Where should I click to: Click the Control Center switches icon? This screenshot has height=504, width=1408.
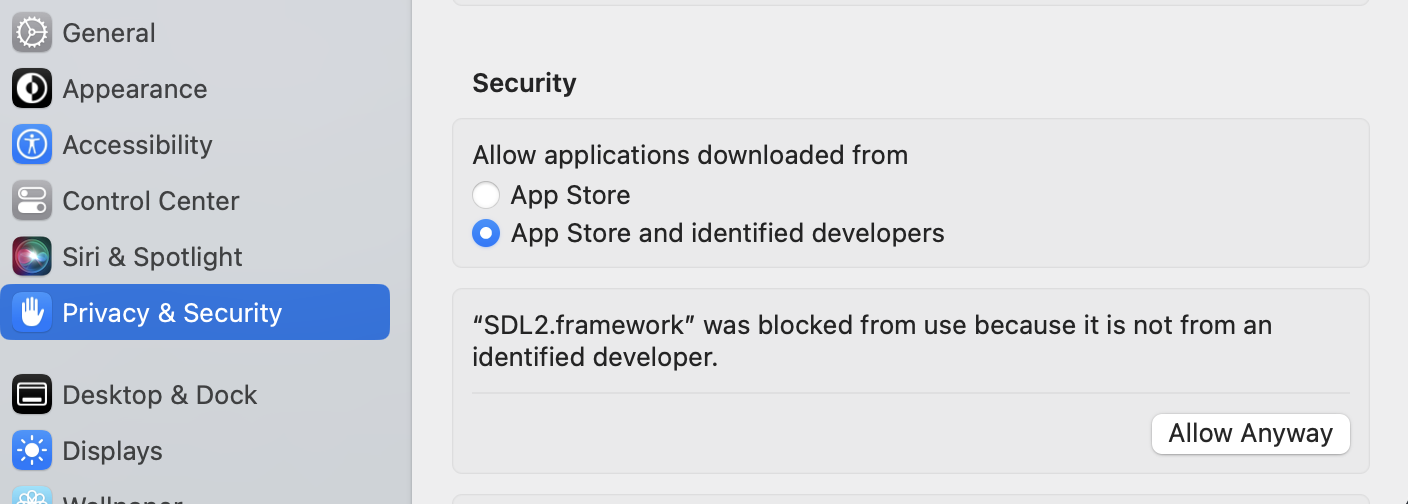[32, 201]
